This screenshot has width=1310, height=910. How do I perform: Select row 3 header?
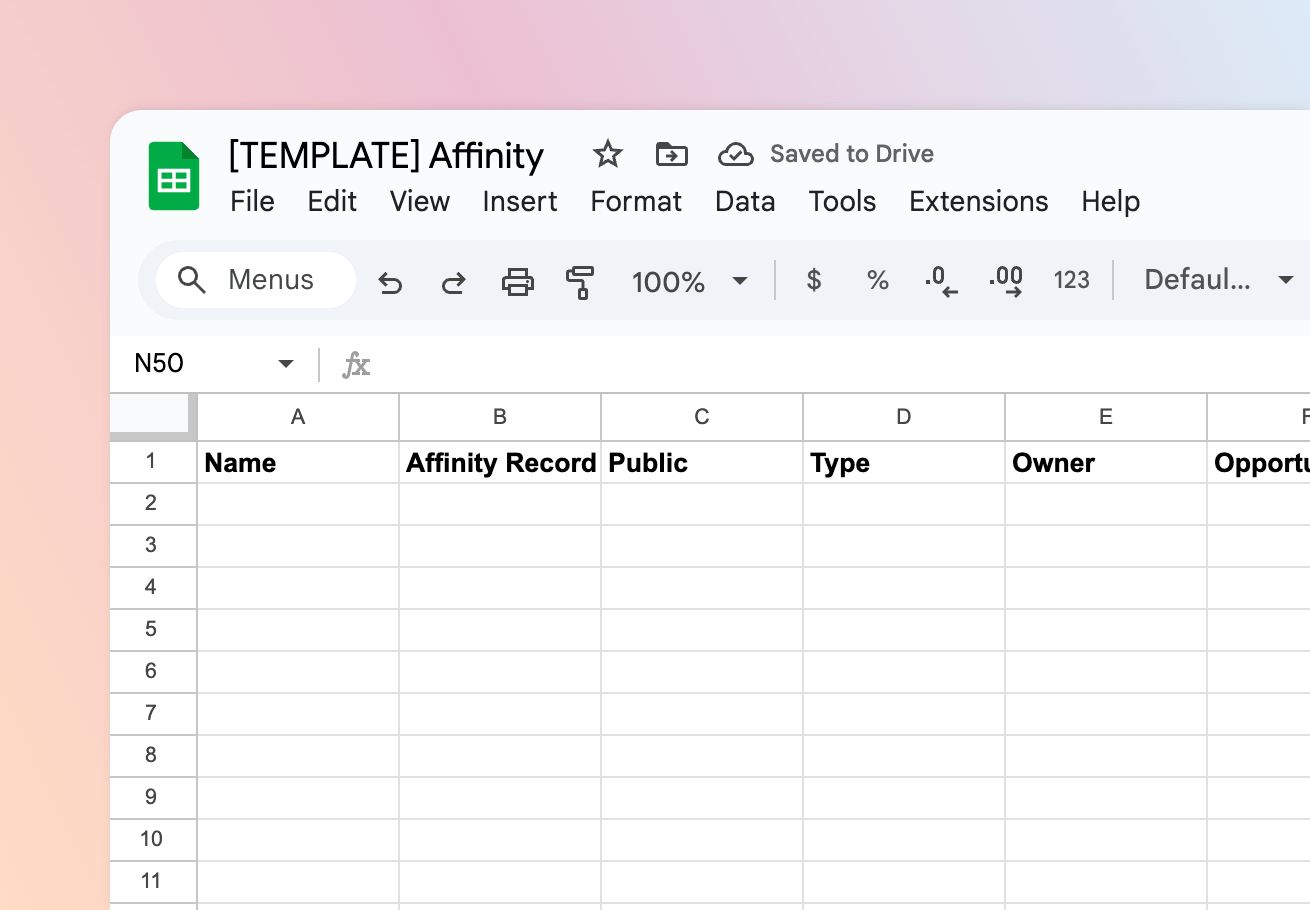pyautogui.click(x=152, y=545)
